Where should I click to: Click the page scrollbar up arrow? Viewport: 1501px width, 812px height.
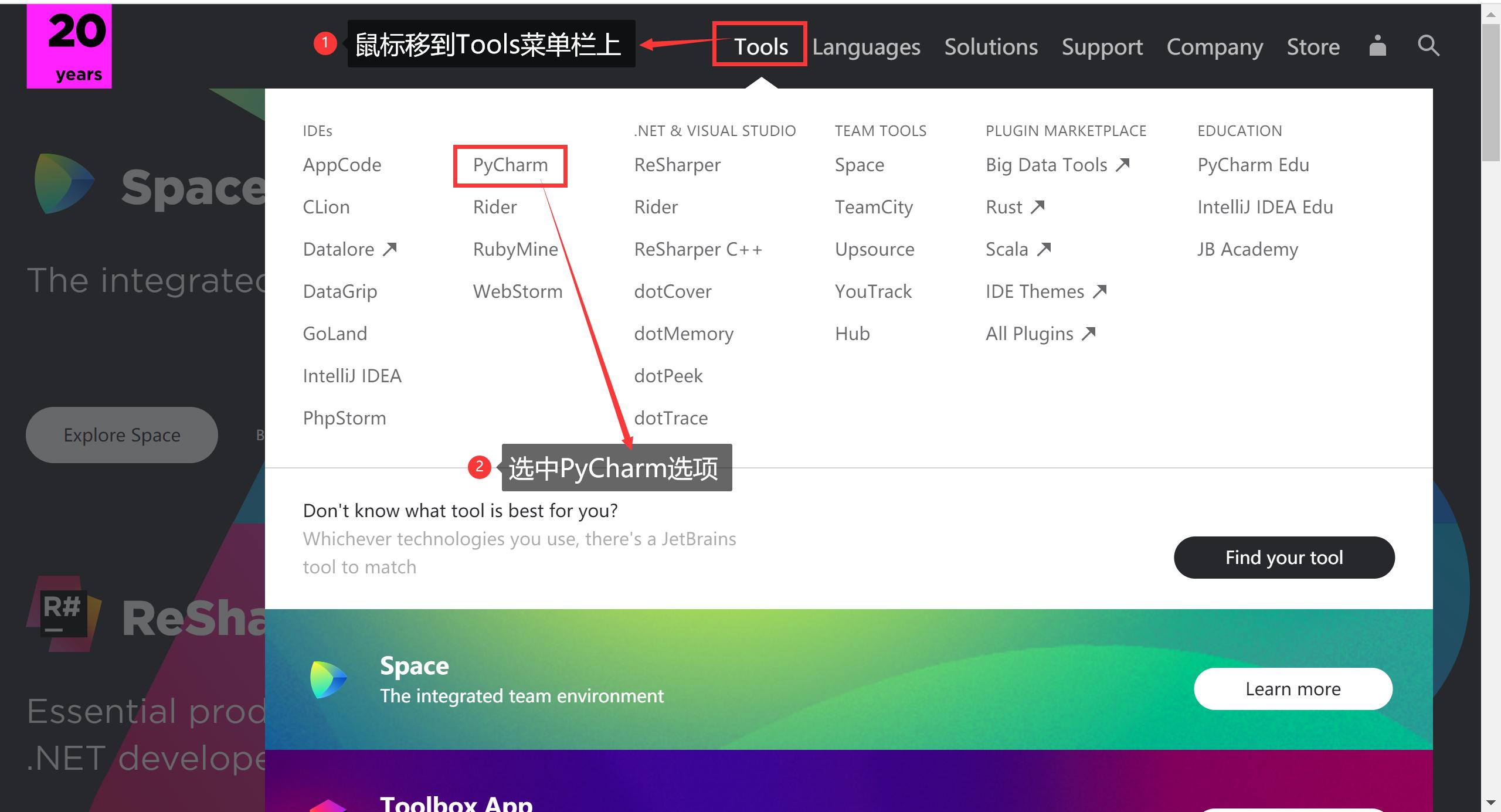(x=1490, y=14)
